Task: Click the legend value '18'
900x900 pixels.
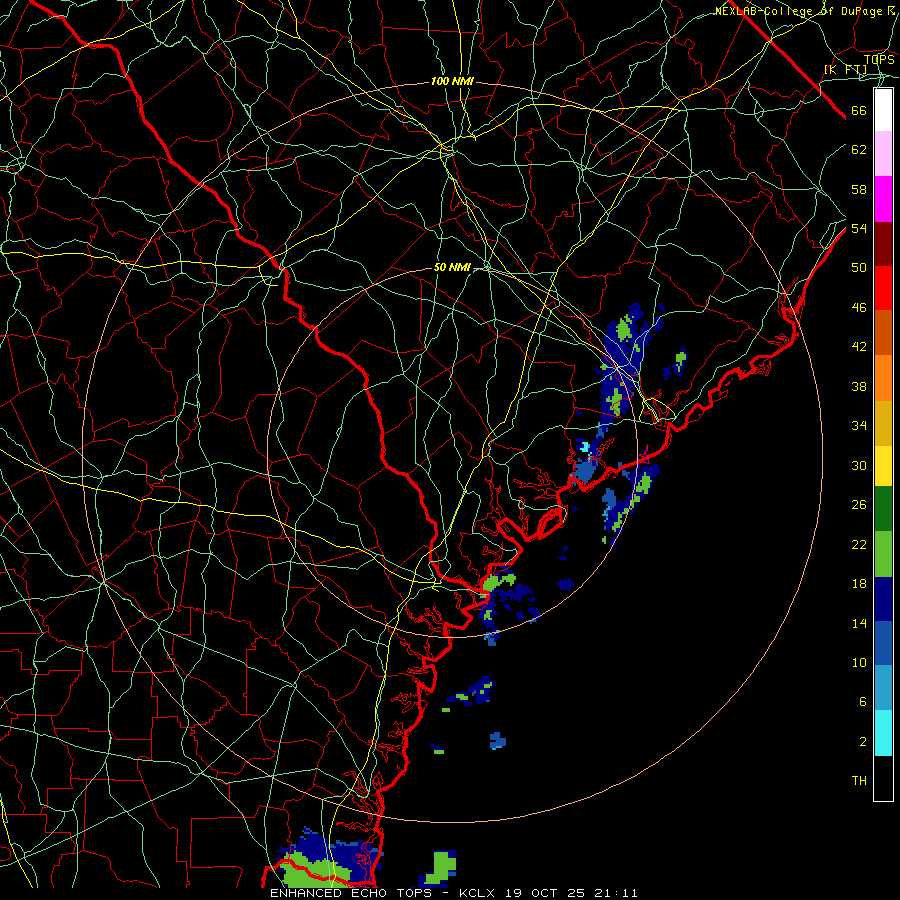Action: 859,584
